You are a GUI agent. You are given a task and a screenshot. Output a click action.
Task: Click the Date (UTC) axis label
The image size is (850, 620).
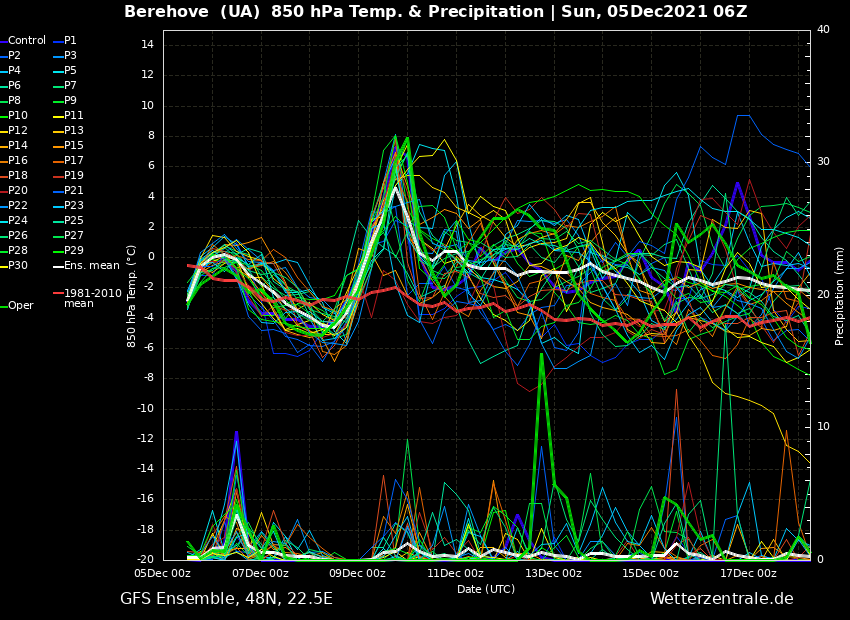486,589
